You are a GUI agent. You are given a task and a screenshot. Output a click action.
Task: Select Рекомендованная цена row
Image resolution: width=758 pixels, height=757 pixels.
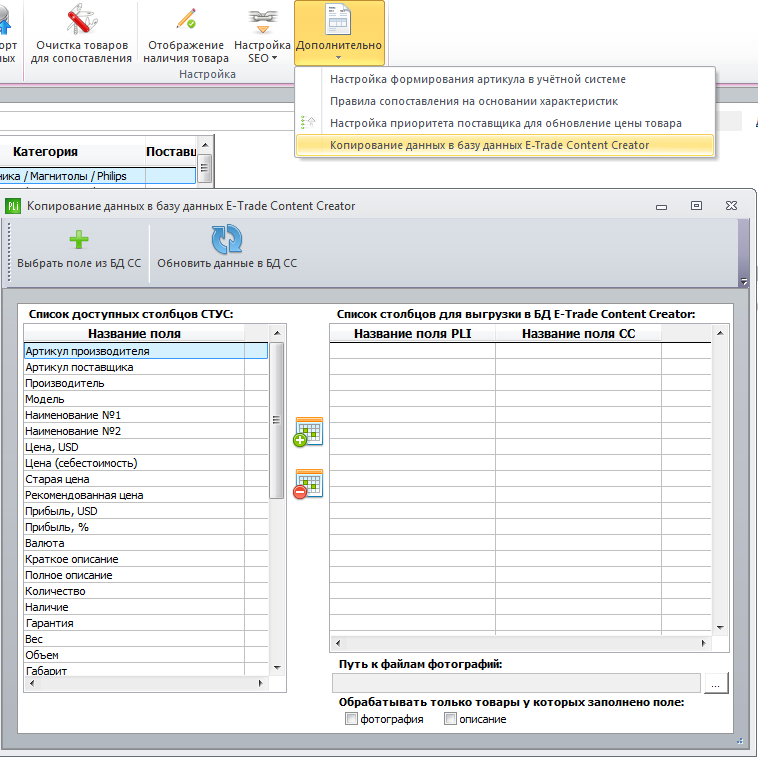[x=146, y=495]
